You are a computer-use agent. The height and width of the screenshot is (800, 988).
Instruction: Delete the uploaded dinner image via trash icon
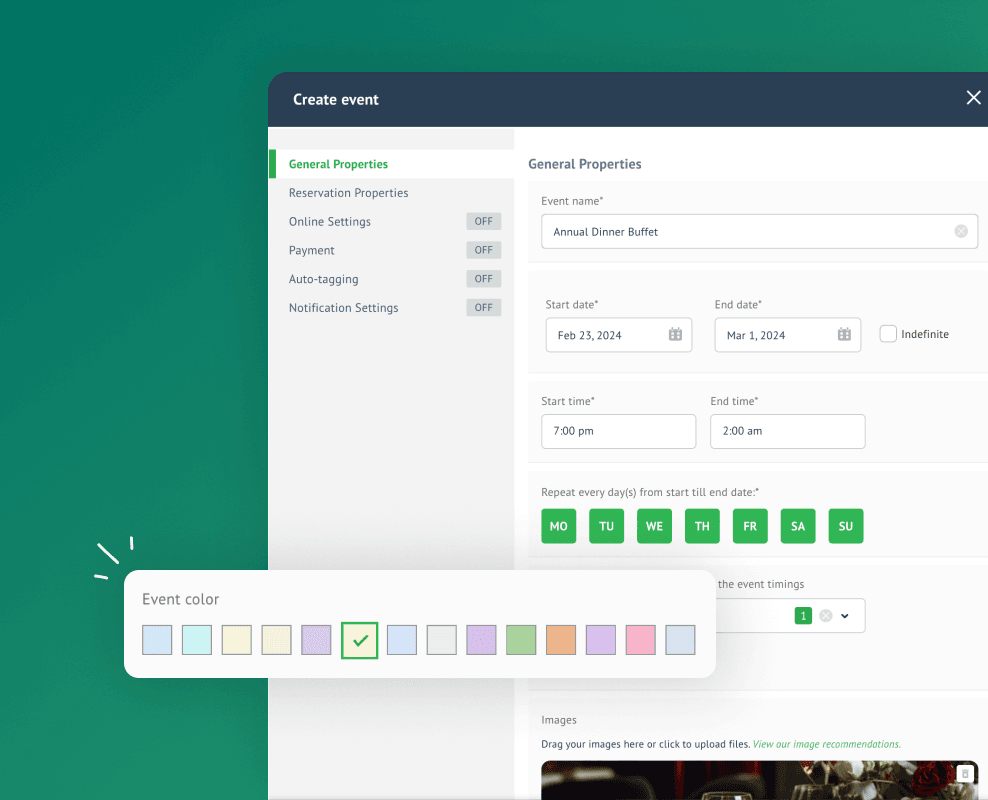pyautogui.click(x=964, y=773)
